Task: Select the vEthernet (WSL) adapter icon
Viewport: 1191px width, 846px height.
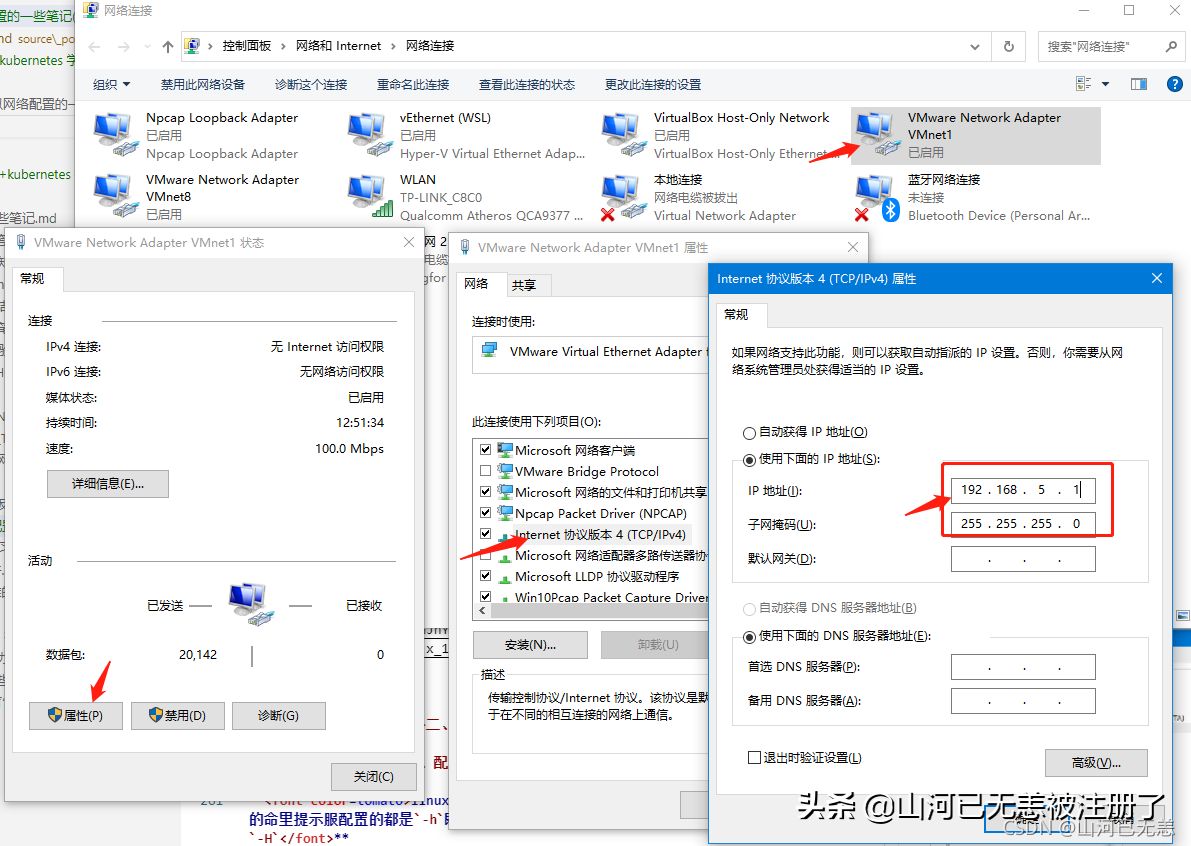Action: [370, 134]
